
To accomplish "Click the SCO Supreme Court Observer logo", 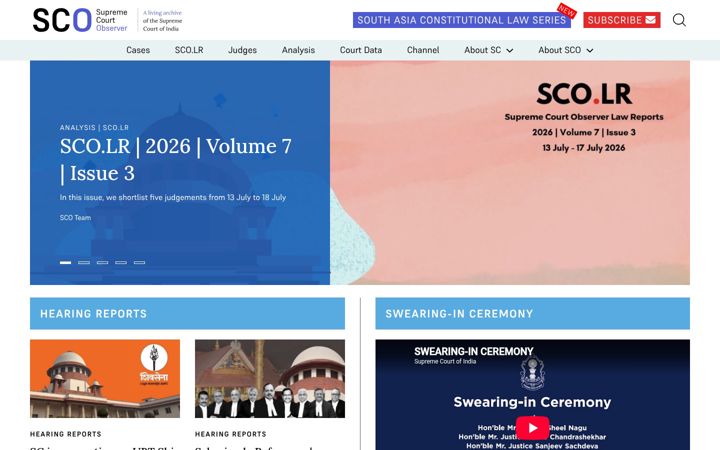I will (80, 20).
